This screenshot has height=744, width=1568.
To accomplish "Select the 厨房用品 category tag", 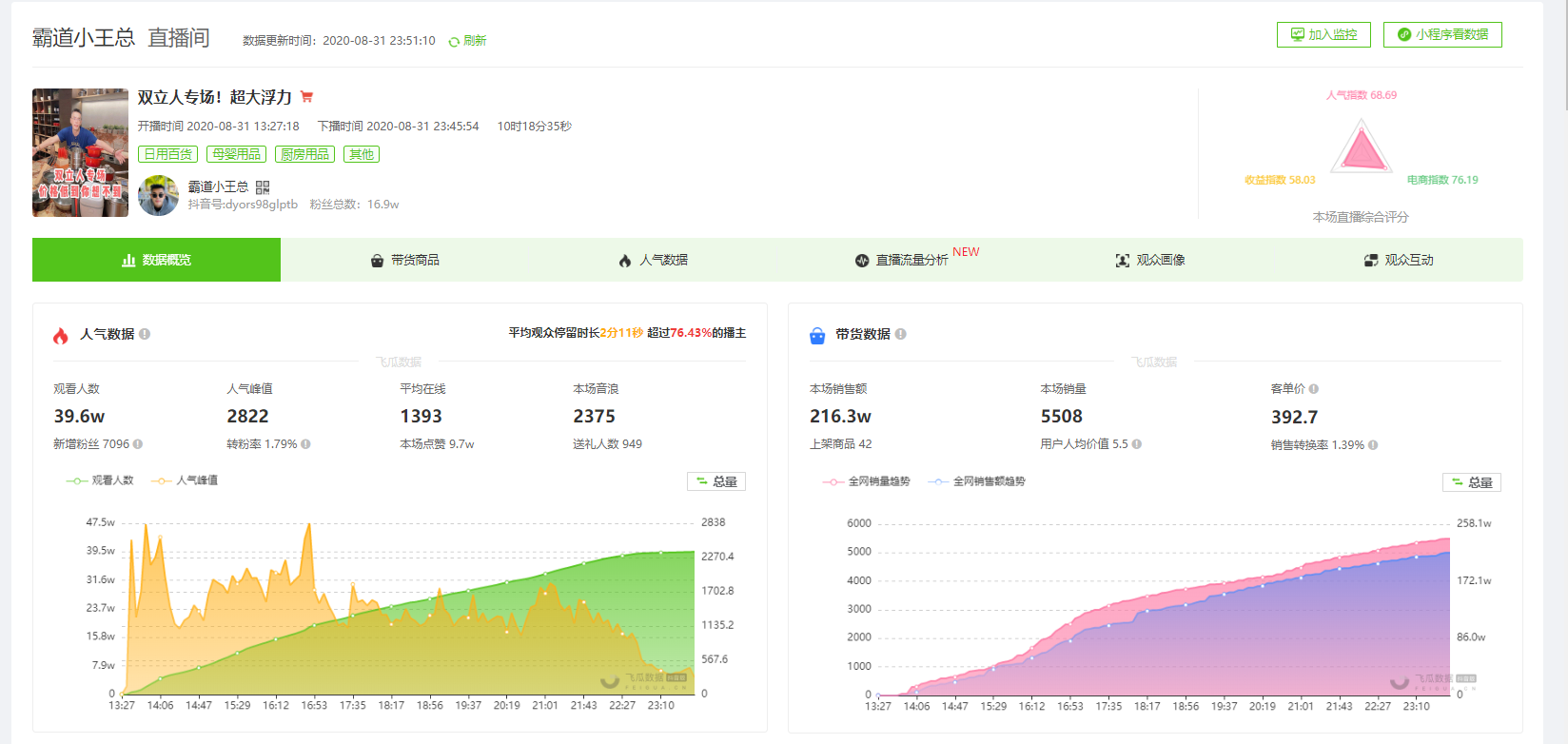I will [x=304, y=154].
